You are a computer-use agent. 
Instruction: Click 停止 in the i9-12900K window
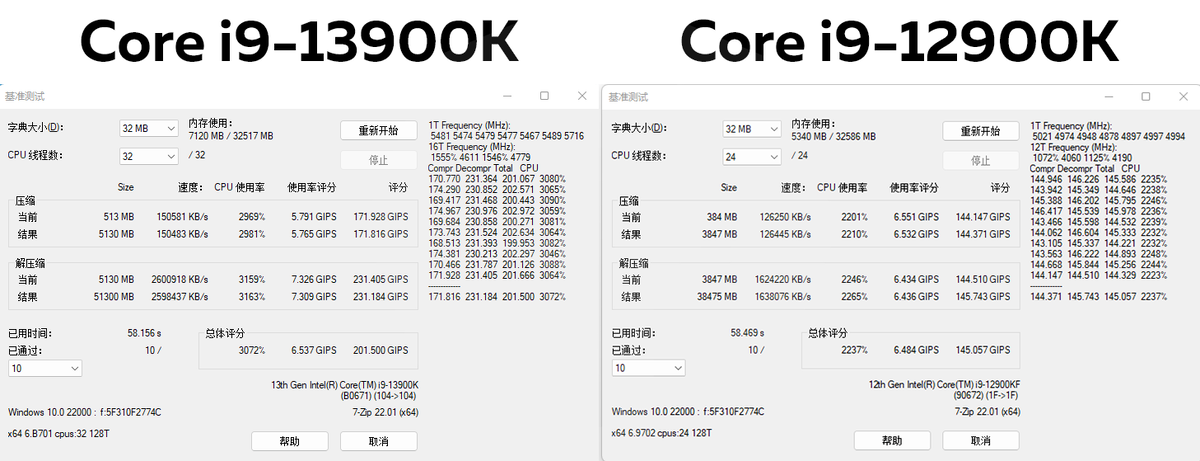[981, 160]
